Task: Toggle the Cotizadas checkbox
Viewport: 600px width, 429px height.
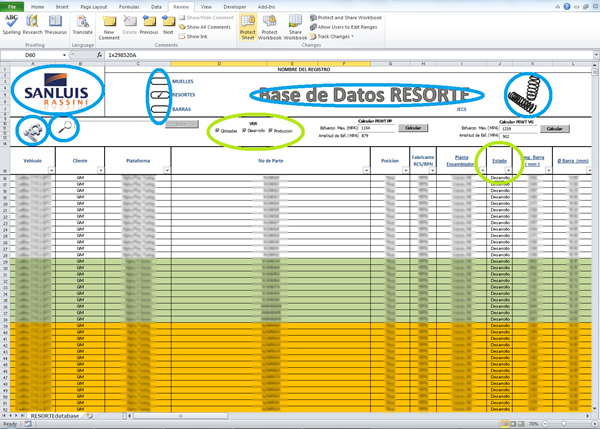Action: tap(217, 131)
